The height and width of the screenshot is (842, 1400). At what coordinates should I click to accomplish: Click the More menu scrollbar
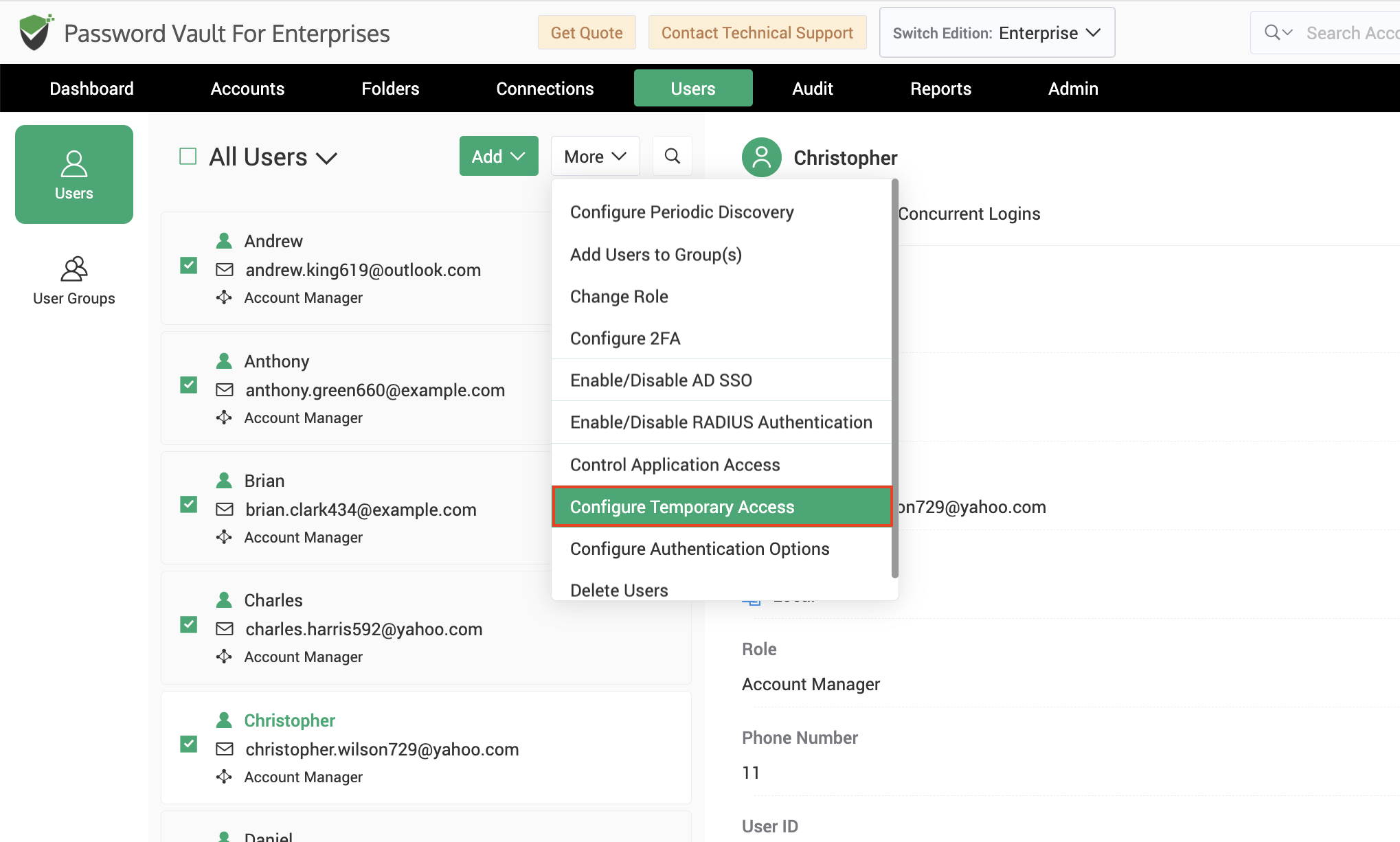coord(894,378)
